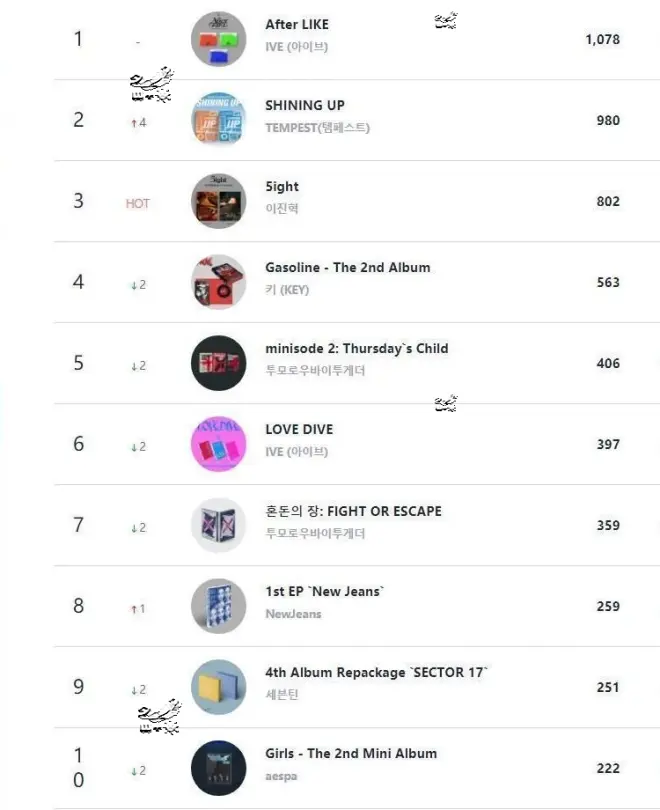Image resolution: width=660 pixels, height=810 pixels.
Task: Visit the TEMPEST artist link
Action: point(317,128)
